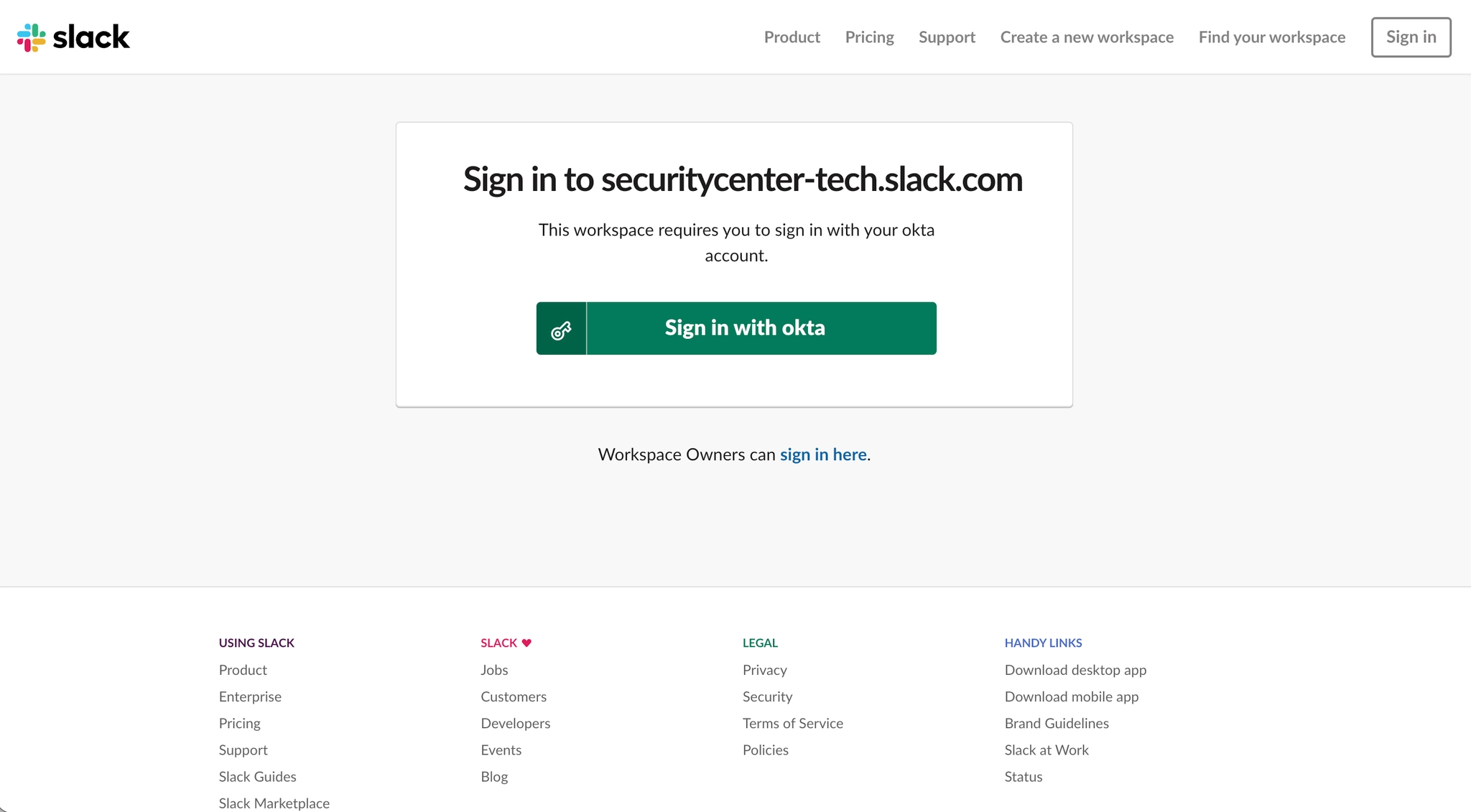View the Privacy policy link
Viewport: 1471px width, 812px height.
click(764, 670)
